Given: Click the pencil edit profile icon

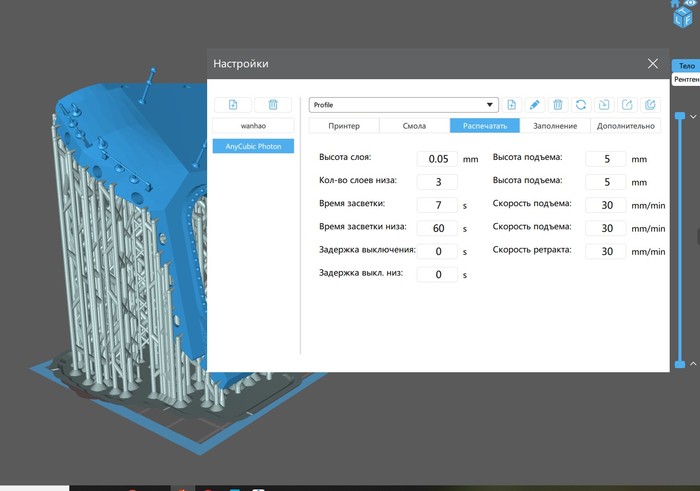Looking at the screenshot, I should point(534,105).
